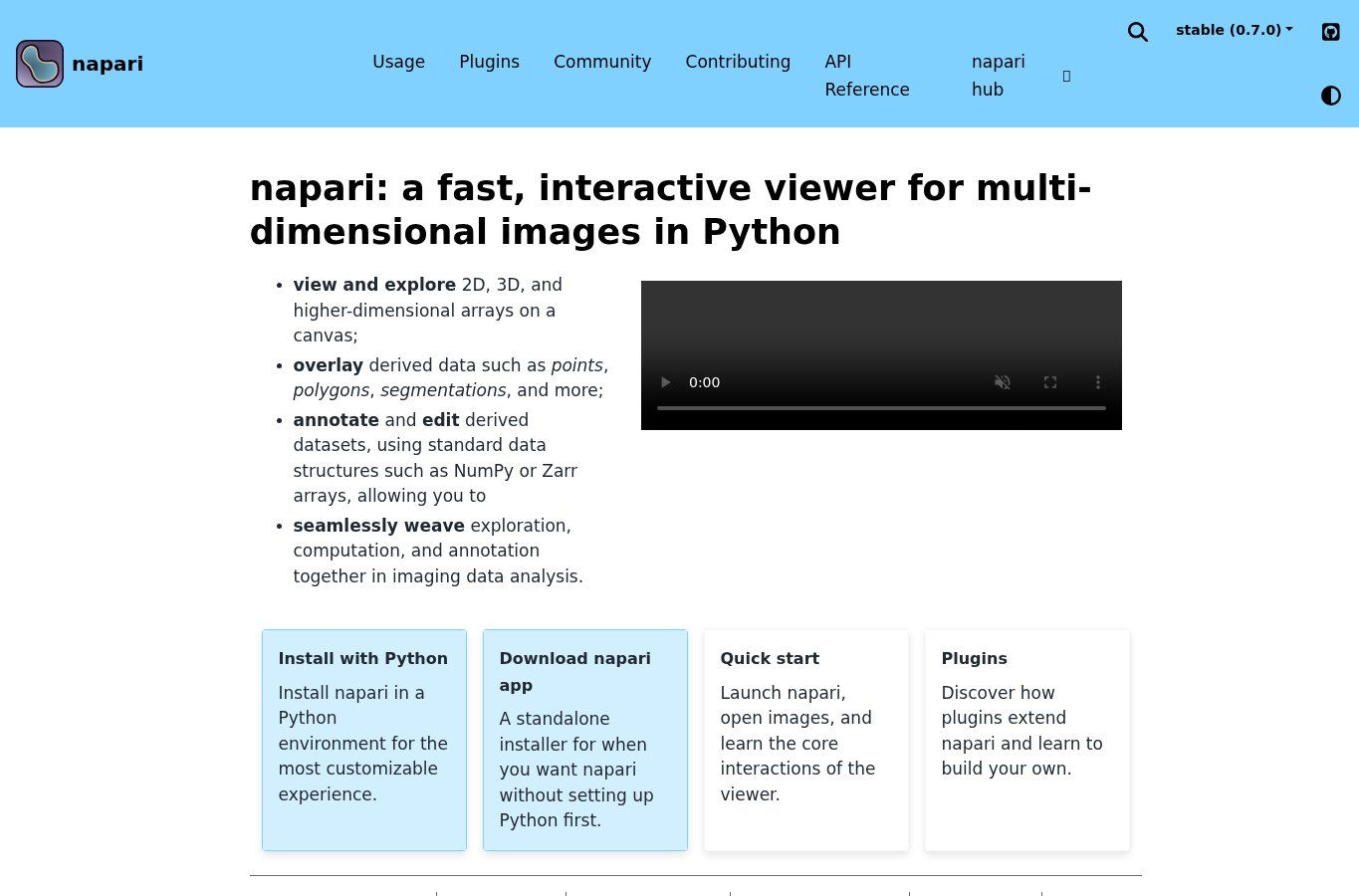The image size is (1359, 896).
Task: Click the napari logo icon
Action: point(40,64)
